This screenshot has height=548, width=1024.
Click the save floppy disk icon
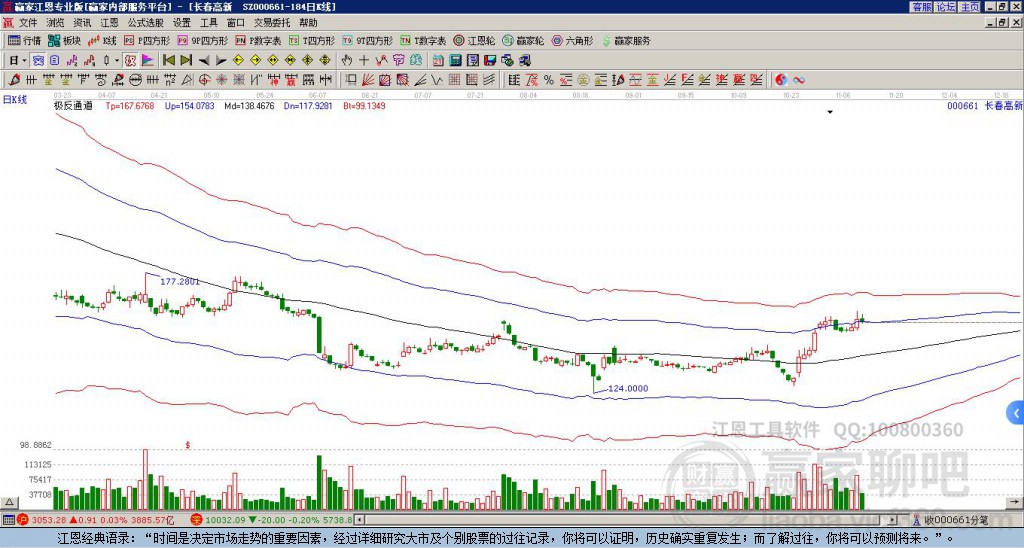point(490,61)
